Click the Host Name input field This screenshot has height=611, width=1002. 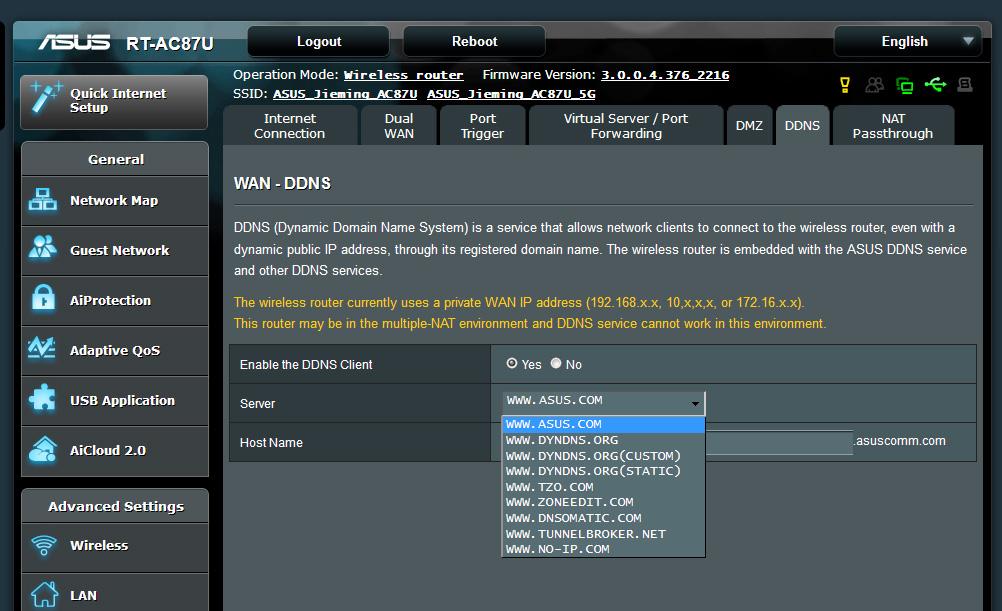point(779,442)
